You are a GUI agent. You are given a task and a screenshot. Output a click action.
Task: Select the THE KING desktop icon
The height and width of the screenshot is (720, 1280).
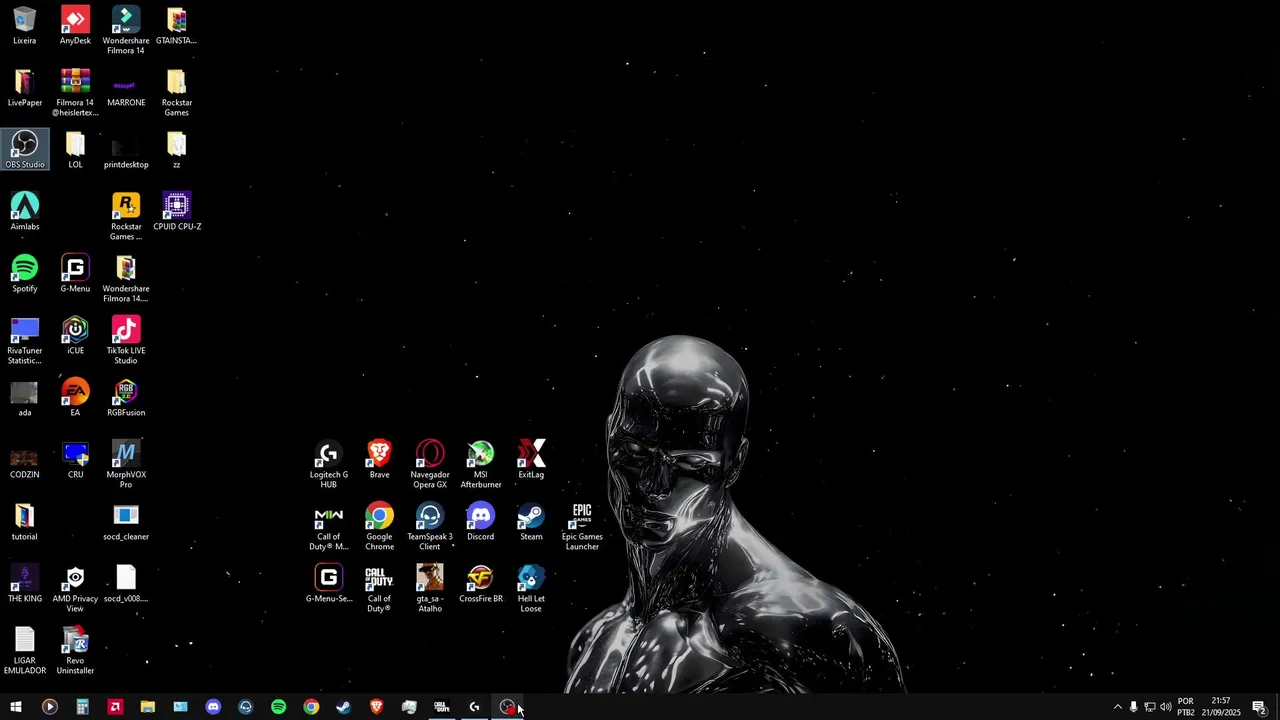pyautogui.click(x=25, y=584)
